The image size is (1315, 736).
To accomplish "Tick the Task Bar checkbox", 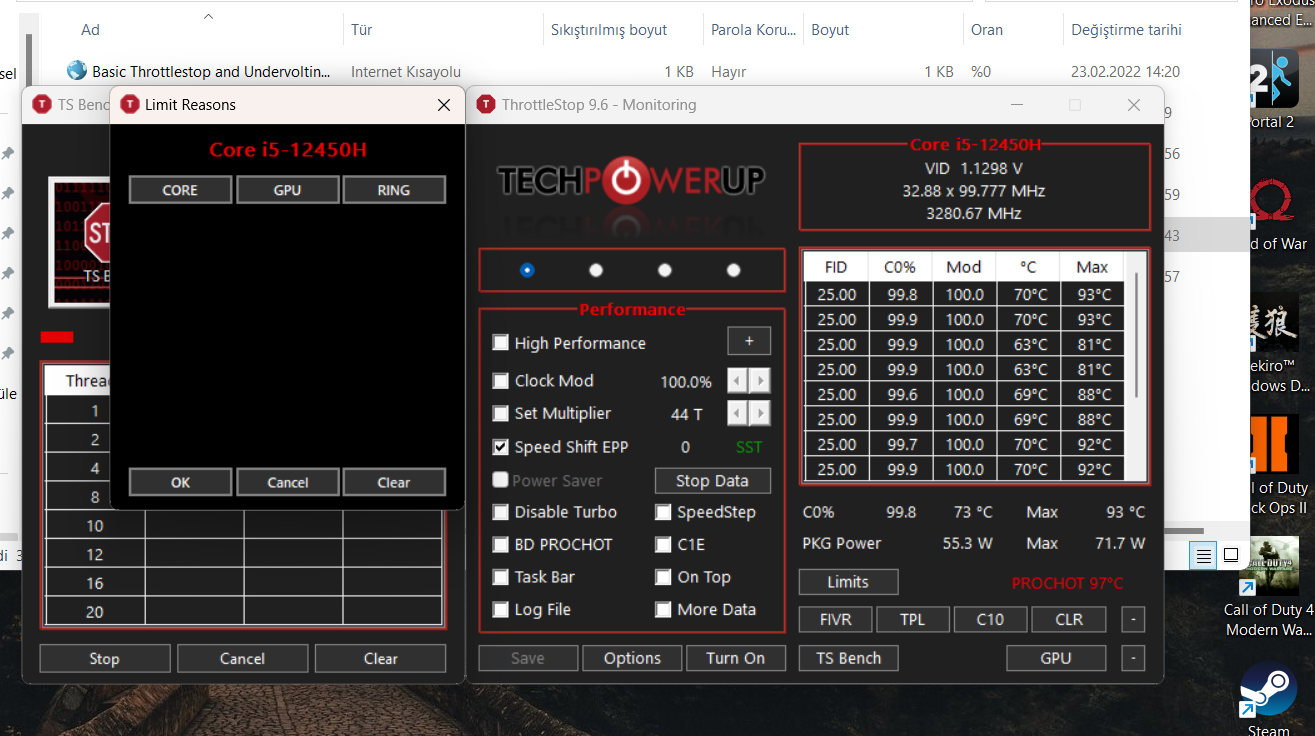I will click(501, 577).
